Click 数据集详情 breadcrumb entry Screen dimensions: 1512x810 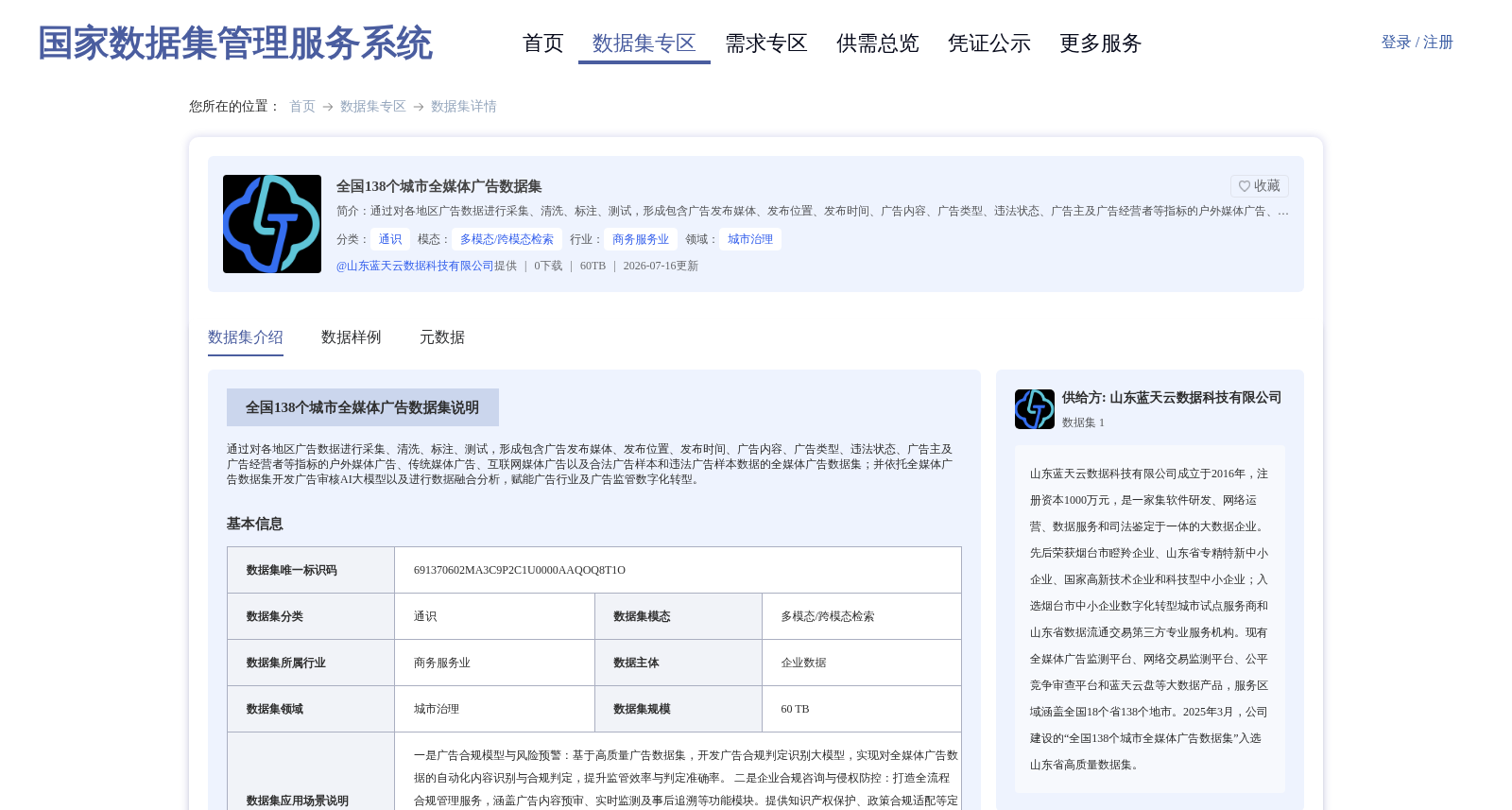pyautogui.click(x=464, y=107)
